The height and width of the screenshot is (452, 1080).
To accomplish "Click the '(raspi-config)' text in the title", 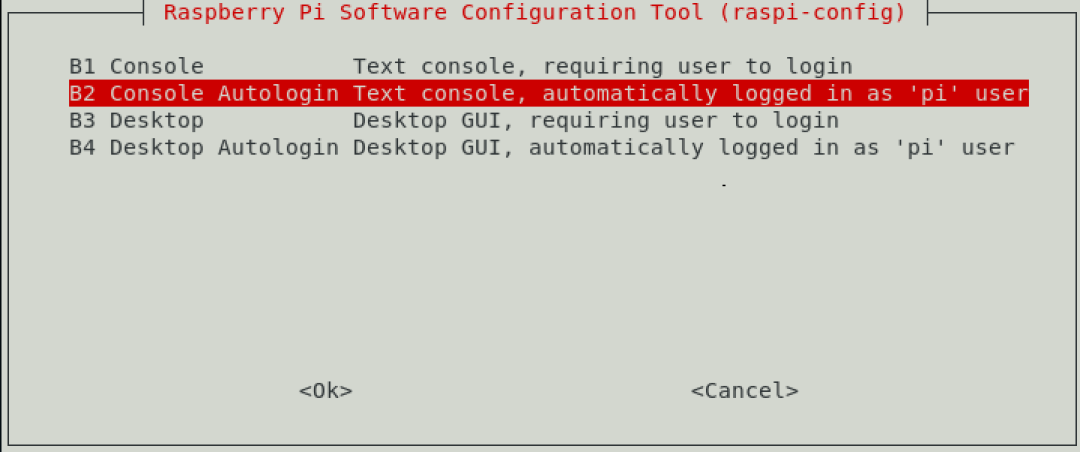I will point(812,12).
